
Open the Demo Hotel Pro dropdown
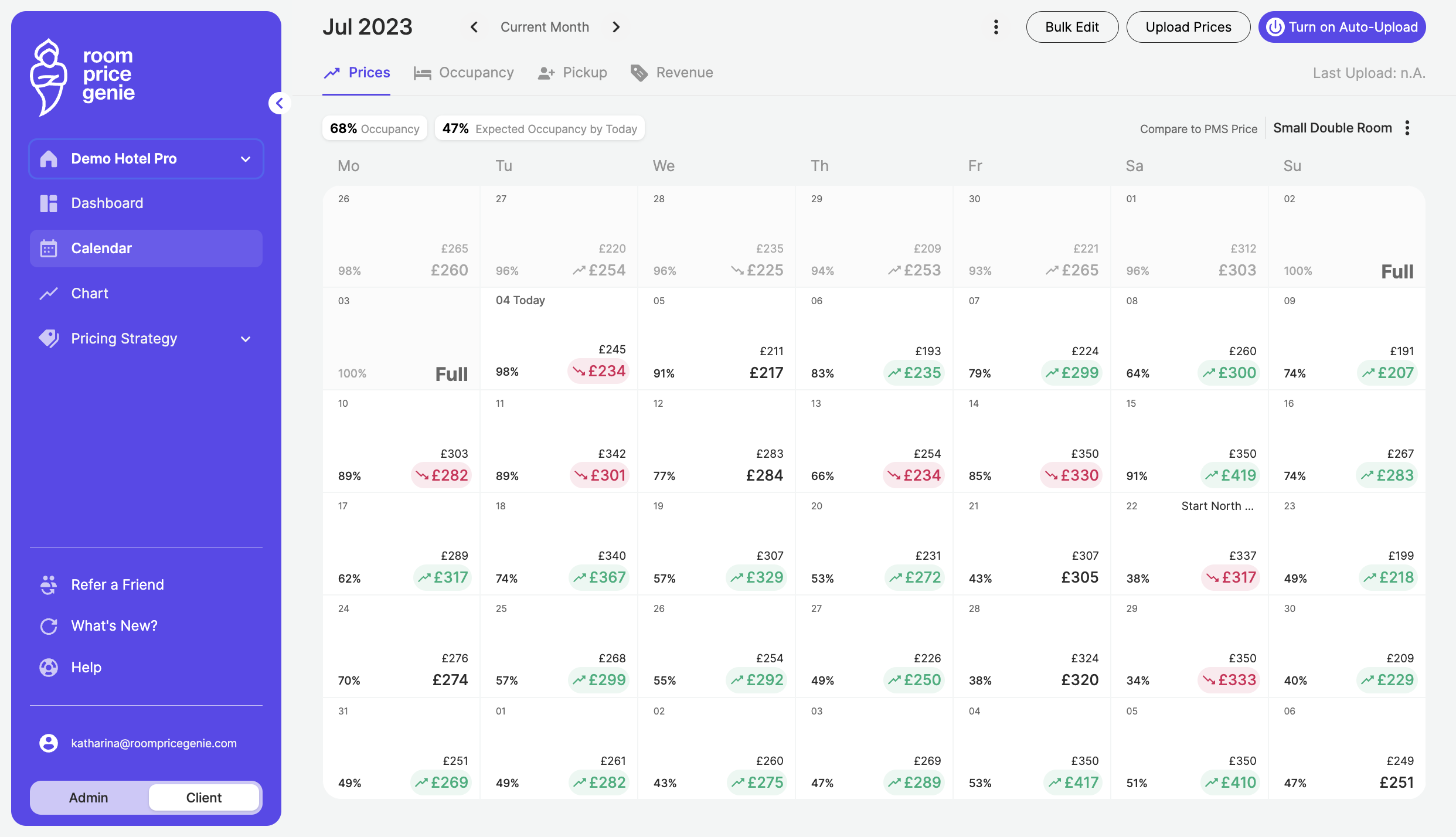tap(146, 159)
